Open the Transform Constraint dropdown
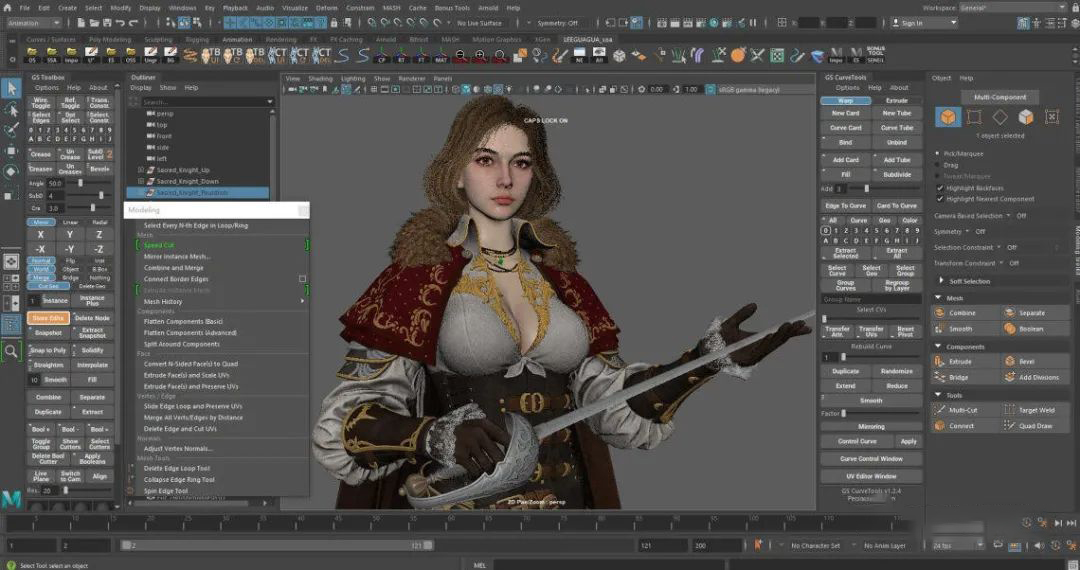 [x=1000, y=263]
